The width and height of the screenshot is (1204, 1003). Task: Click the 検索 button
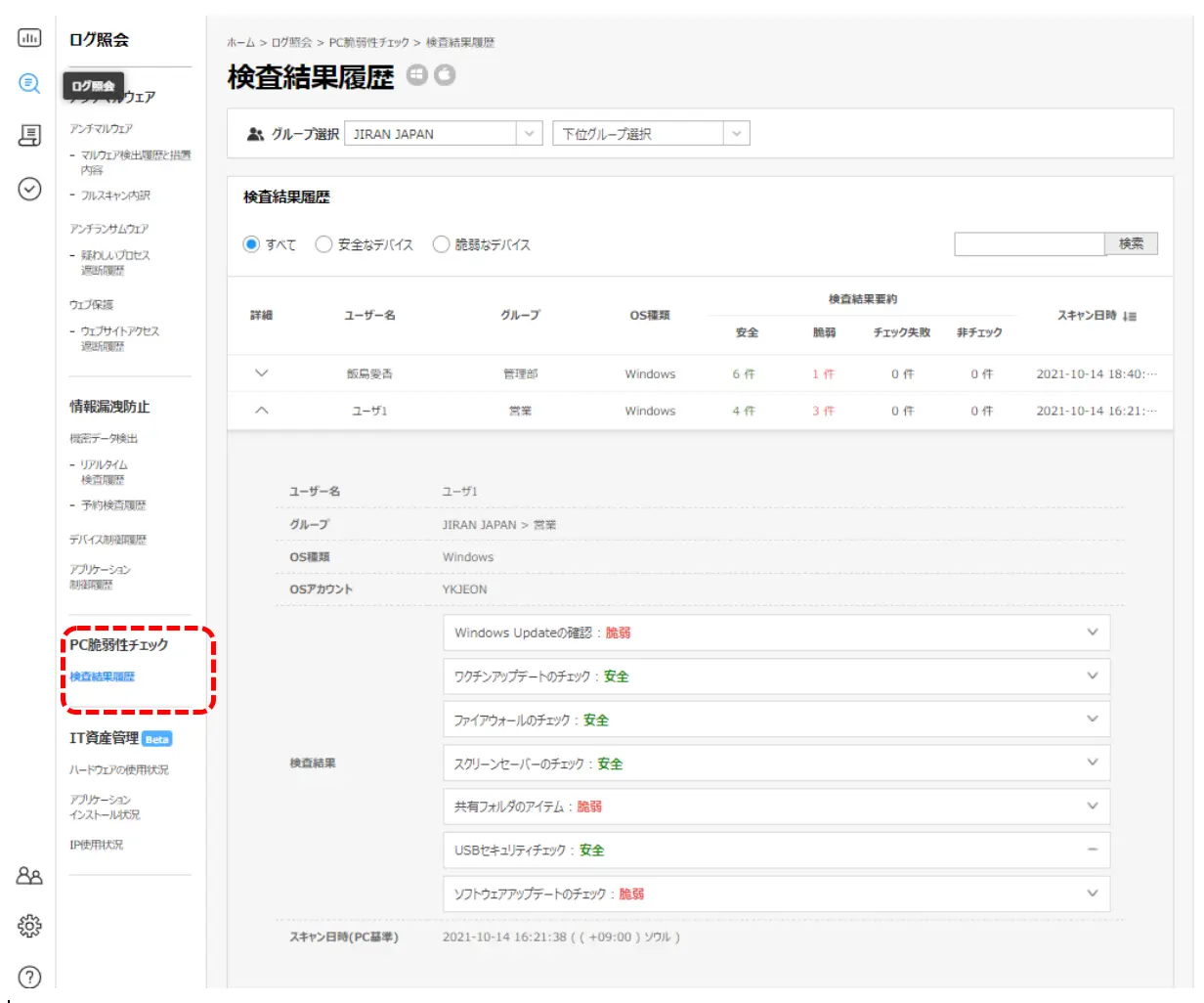pyautogui.click(x=1131, y=243)
